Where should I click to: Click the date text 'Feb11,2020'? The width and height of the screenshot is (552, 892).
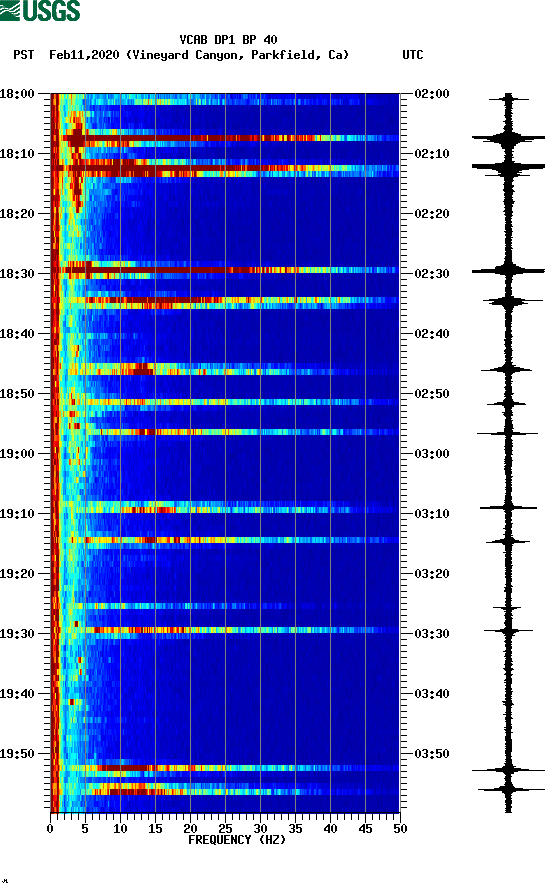[x=84, y=55]
